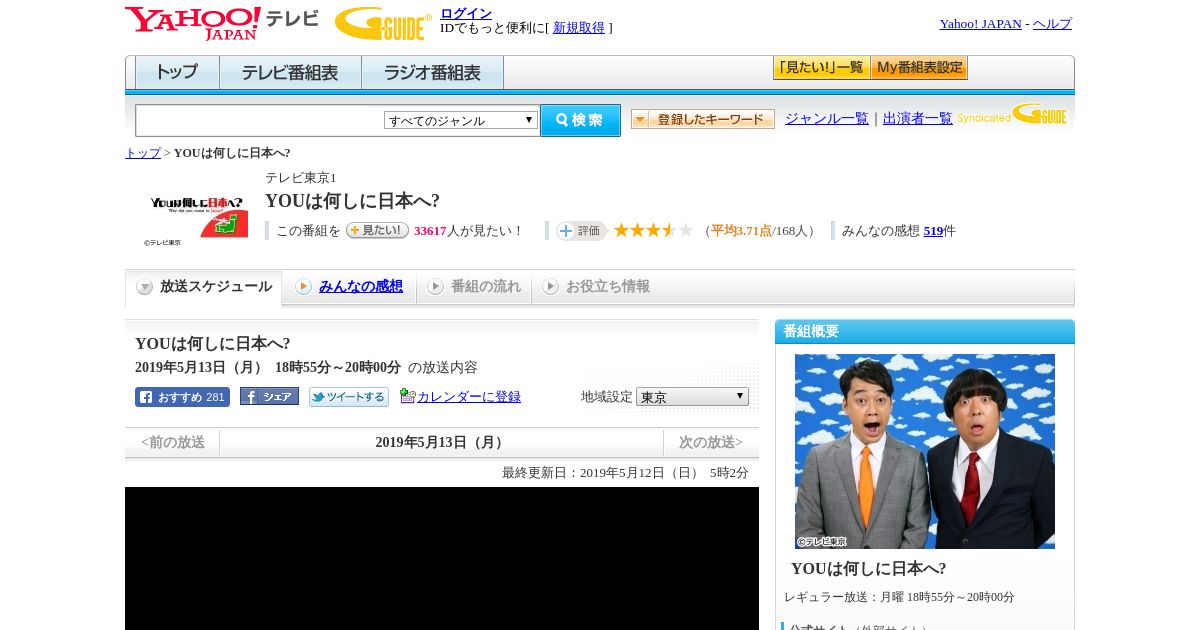Click the 検索 search button
The height and width of the screenshot is (630, 1200).
click(580, 120)
